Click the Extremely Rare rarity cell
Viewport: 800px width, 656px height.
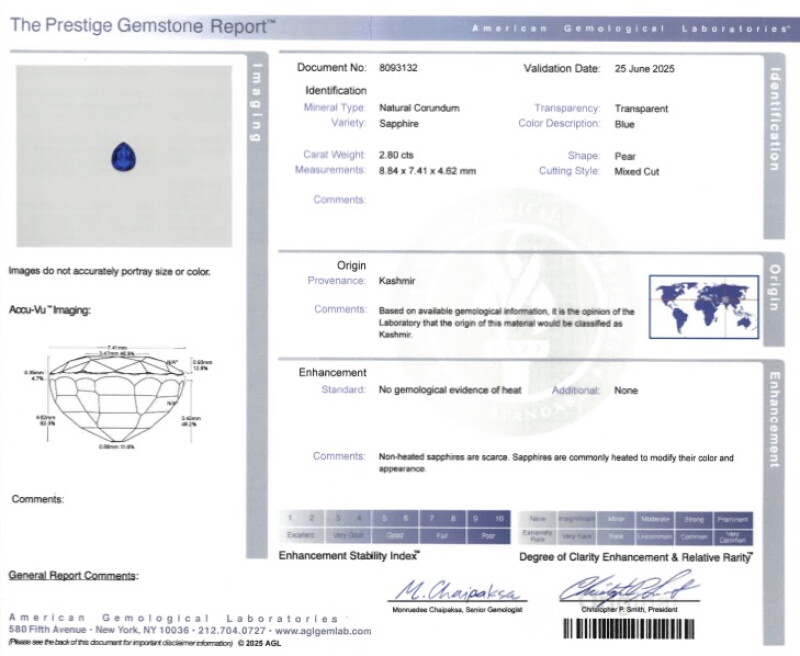pyautogui.click(x=538, y=536)
